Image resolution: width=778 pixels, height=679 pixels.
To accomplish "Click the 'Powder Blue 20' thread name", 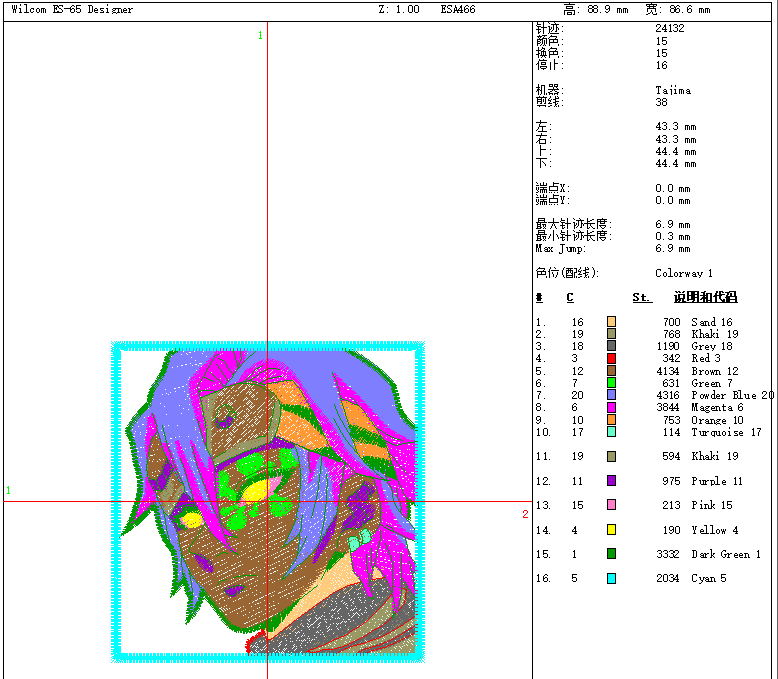I will [732, 396].
